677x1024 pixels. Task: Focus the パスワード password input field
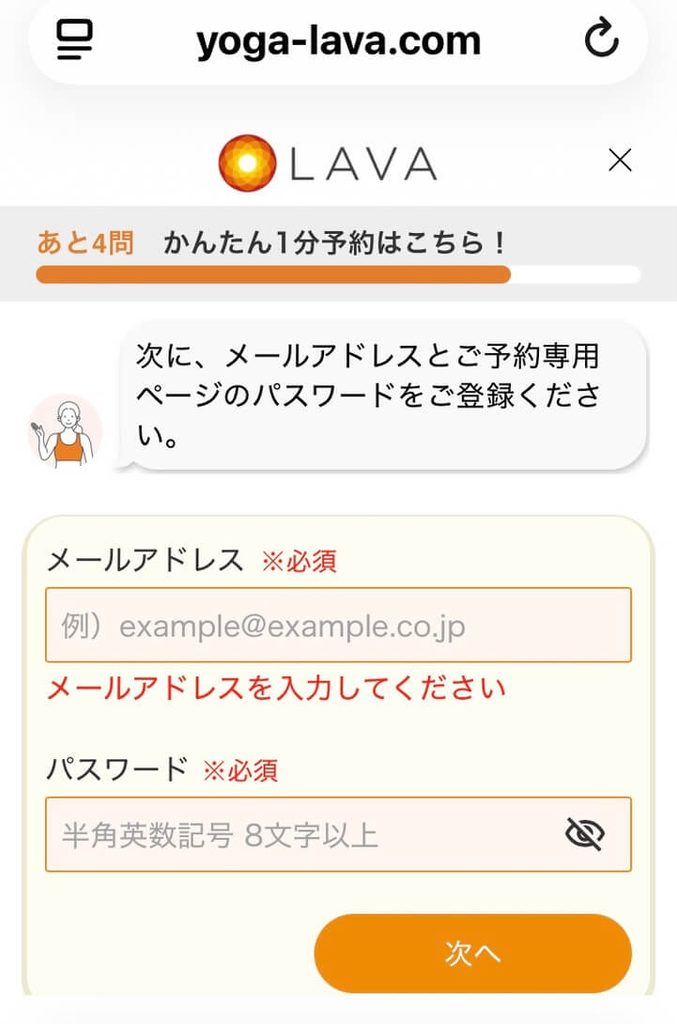click(x=338, y=834)
